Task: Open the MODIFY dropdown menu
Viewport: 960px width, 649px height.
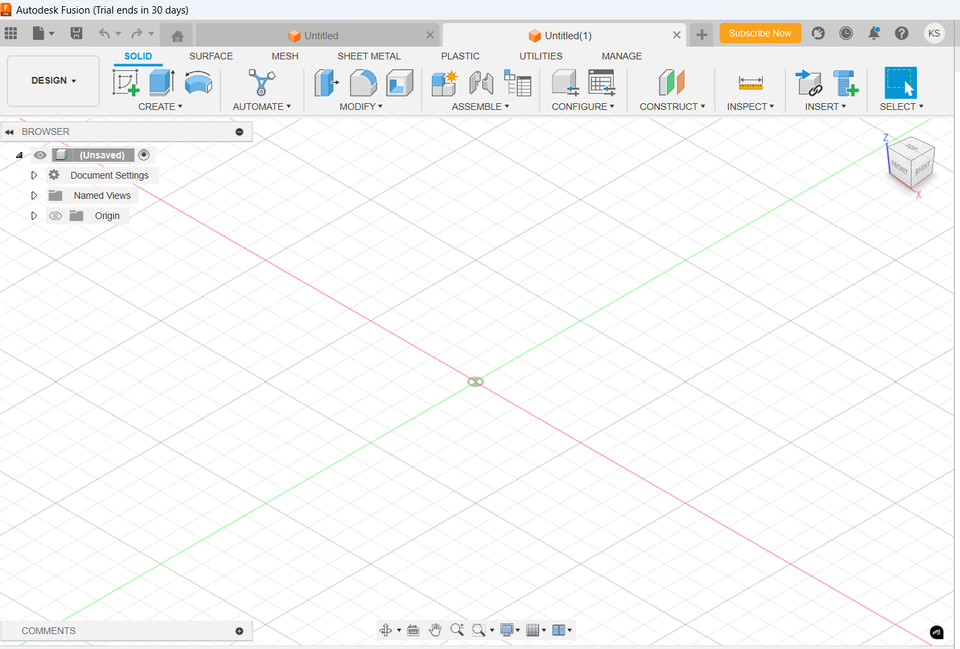Action: coord(361,107)
